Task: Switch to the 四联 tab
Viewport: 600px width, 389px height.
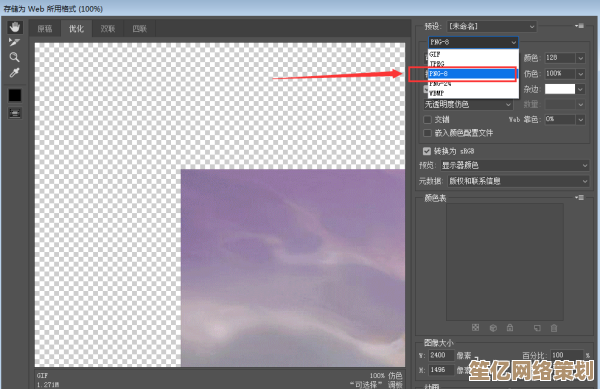Action: point(139,29)
